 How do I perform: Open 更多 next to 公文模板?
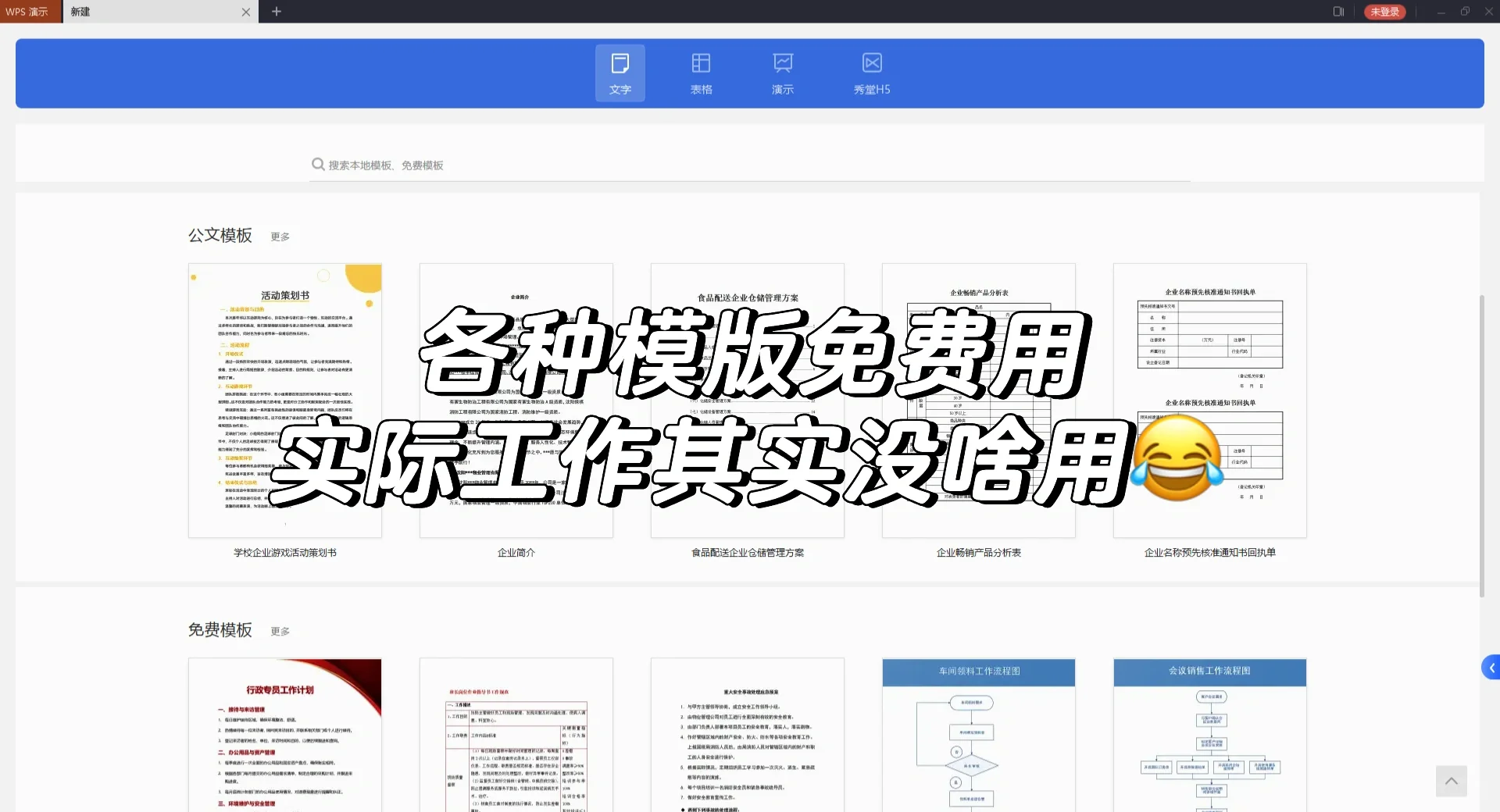coord(279,237)
